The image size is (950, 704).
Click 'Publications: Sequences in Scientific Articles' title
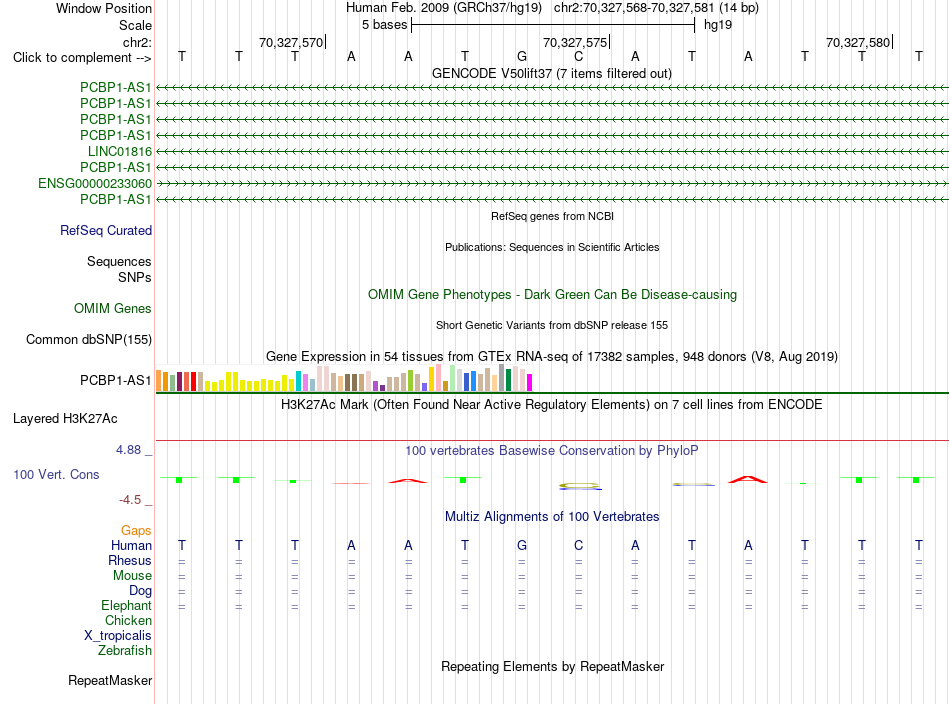point(552,247)
